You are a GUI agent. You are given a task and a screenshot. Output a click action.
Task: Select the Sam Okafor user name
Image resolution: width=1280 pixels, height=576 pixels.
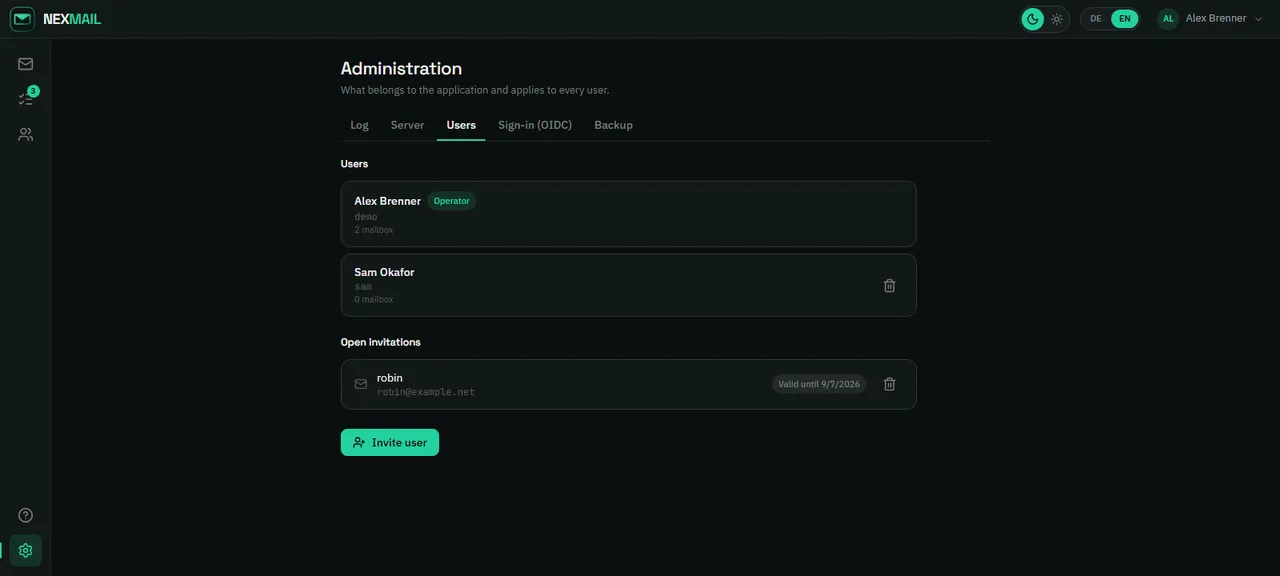tap(384, 272)
